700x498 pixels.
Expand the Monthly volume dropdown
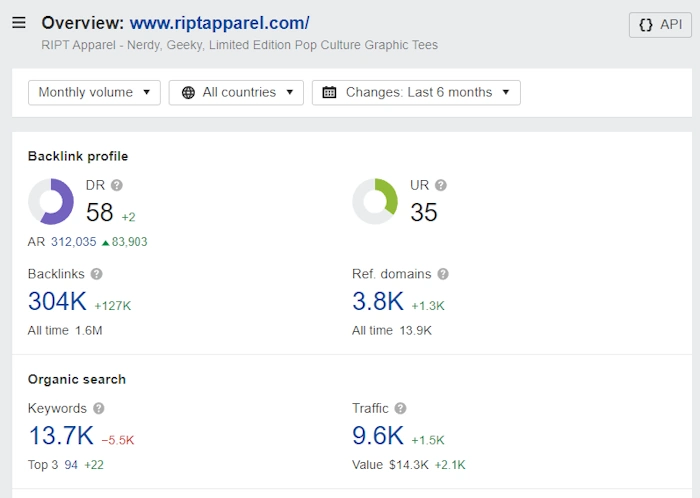click(94, 92)
